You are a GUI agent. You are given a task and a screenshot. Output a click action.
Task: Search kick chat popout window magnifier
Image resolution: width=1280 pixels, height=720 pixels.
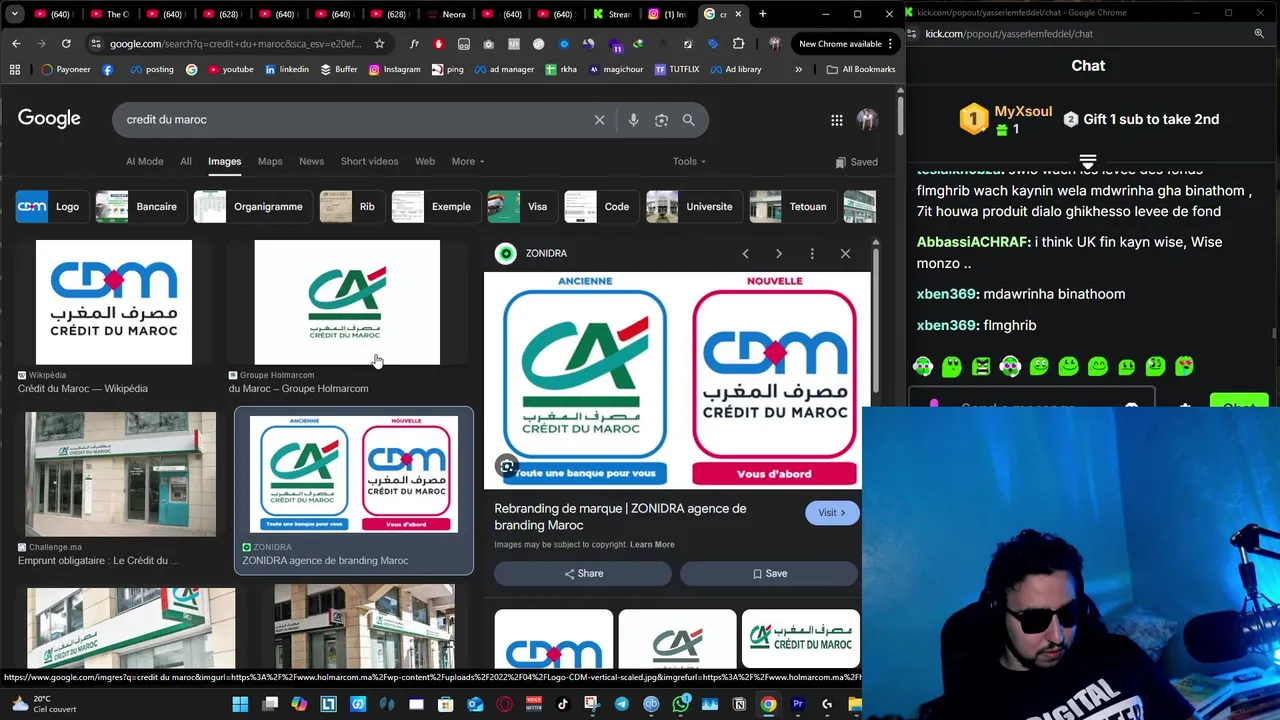point(1259,33)
